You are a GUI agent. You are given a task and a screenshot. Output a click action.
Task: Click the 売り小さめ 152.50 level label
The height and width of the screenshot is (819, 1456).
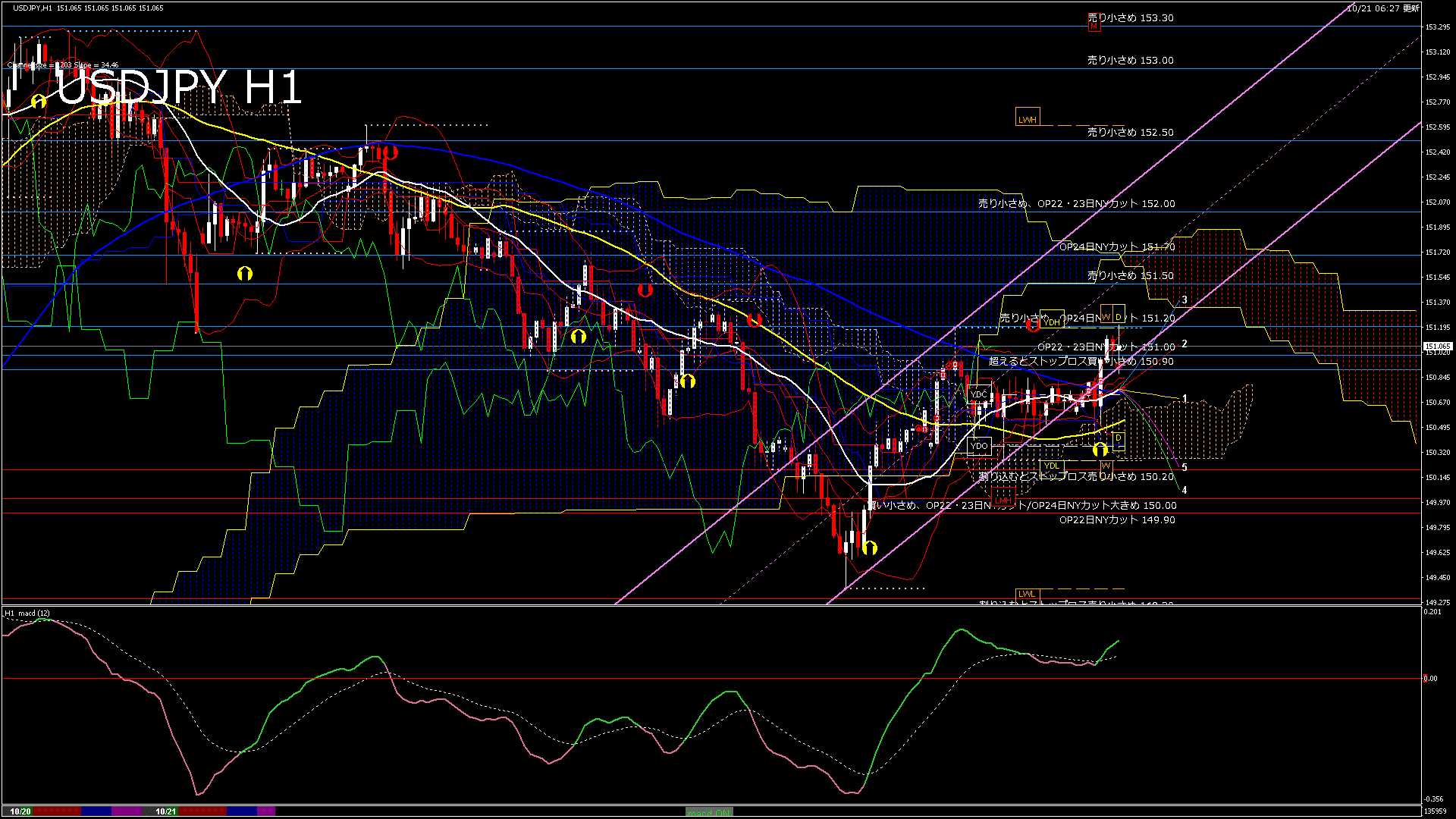1130,132
